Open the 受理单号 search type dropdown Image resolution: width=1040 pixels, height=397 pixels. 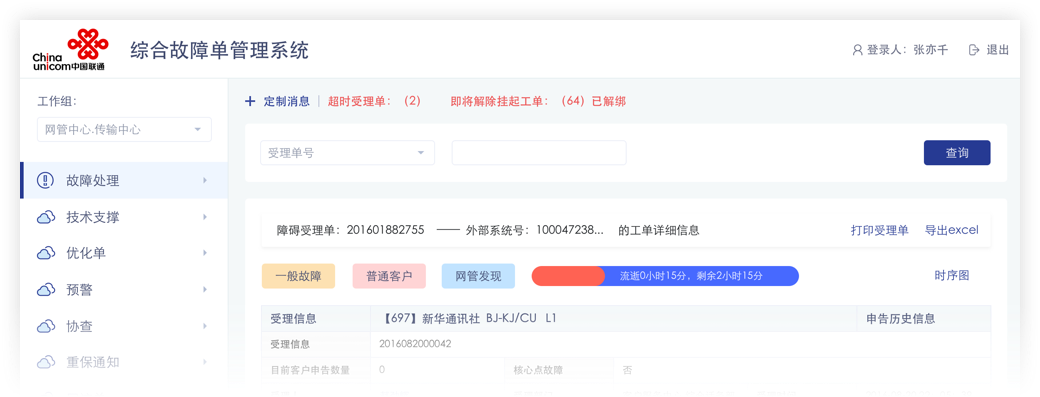(348, 153)
